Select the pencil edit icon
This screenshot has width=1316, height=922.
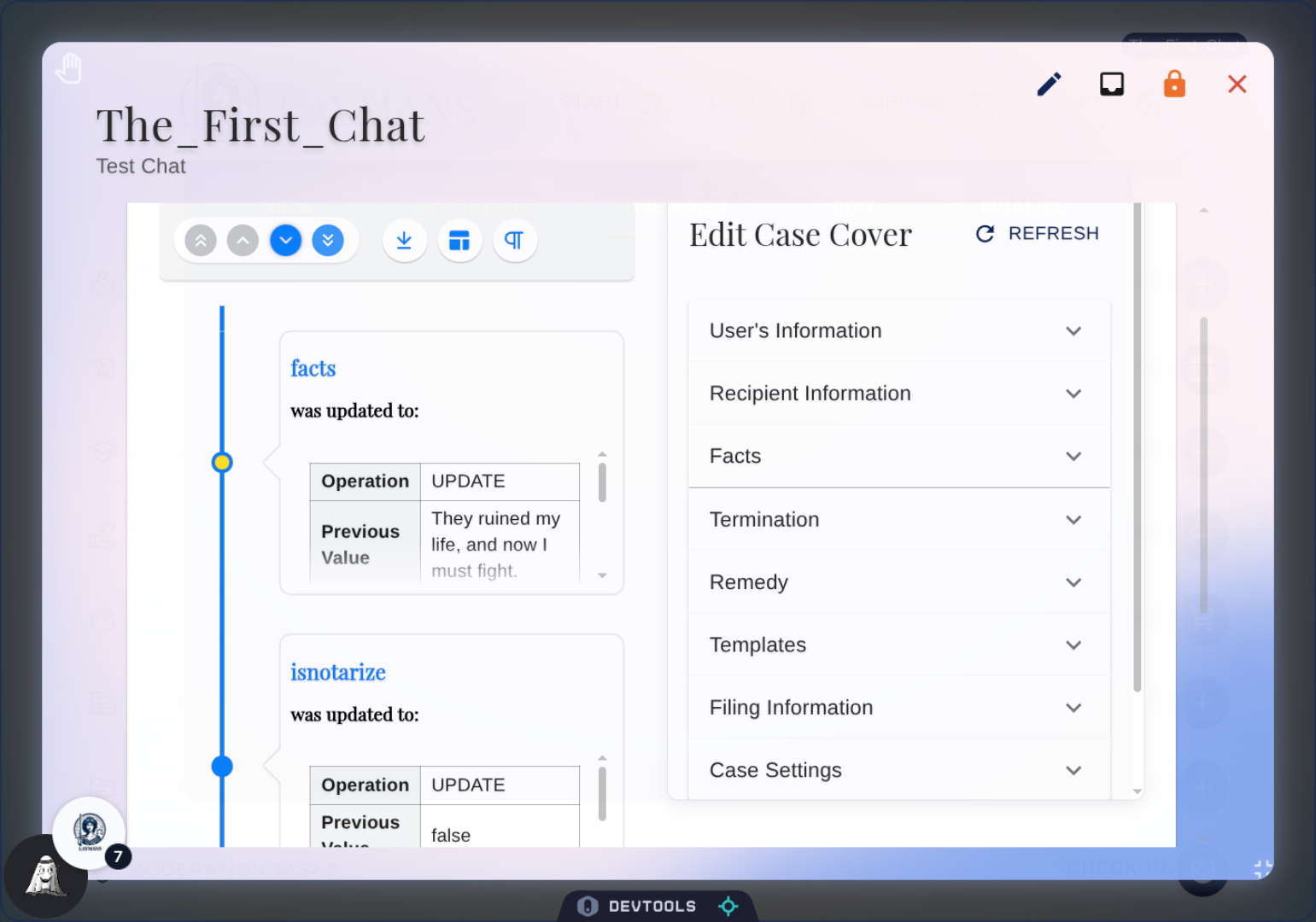click(1049, 84)
